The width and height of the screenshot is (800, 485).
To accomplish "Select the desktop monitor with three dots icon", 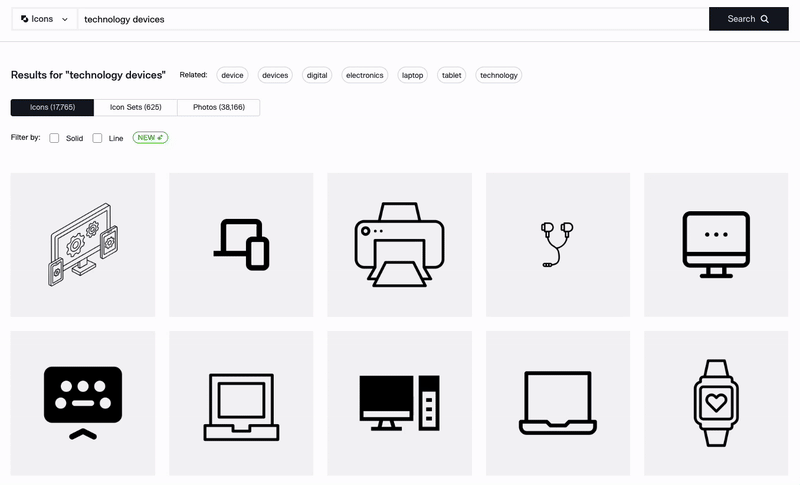I will point(716,245).
